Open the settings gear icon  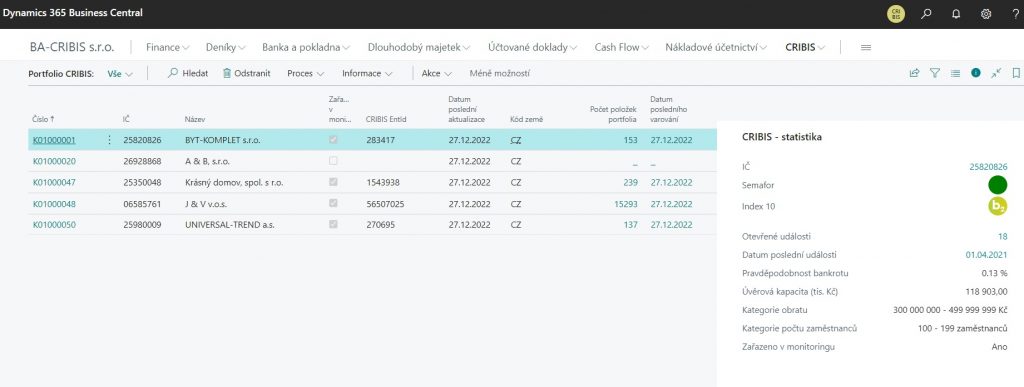986,14
